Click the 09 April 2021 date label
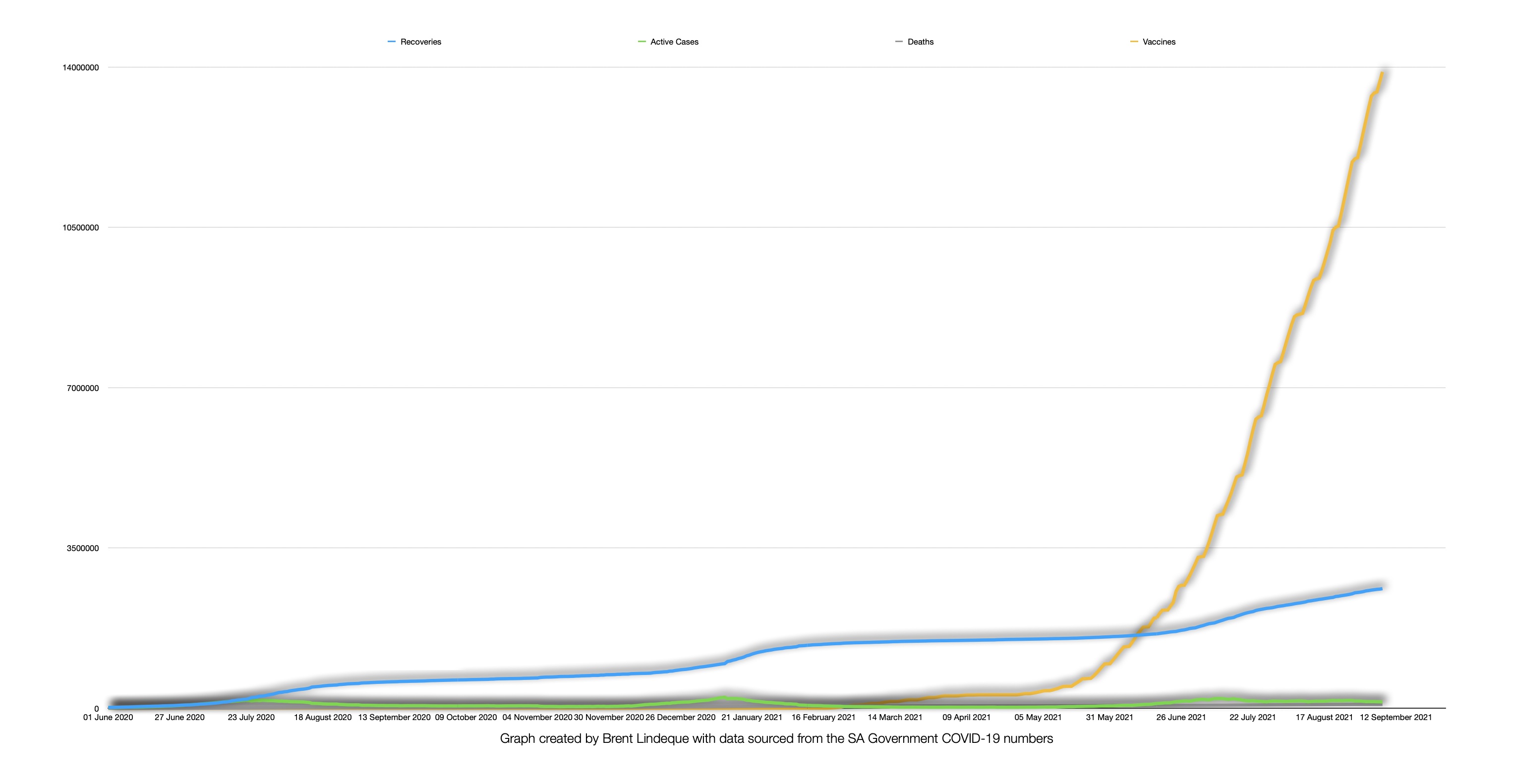The width and height of the screenshot is (1514, 784). (x=966, y=717)
